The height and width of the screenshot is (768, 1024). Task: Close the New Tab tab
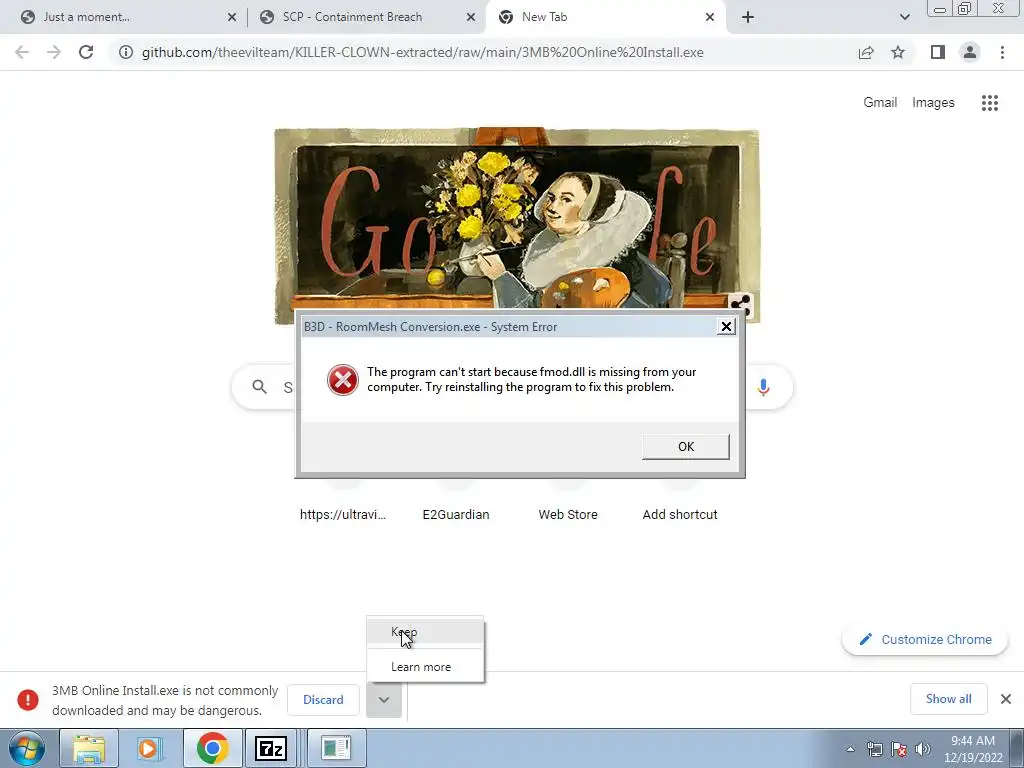click(709, 17)
